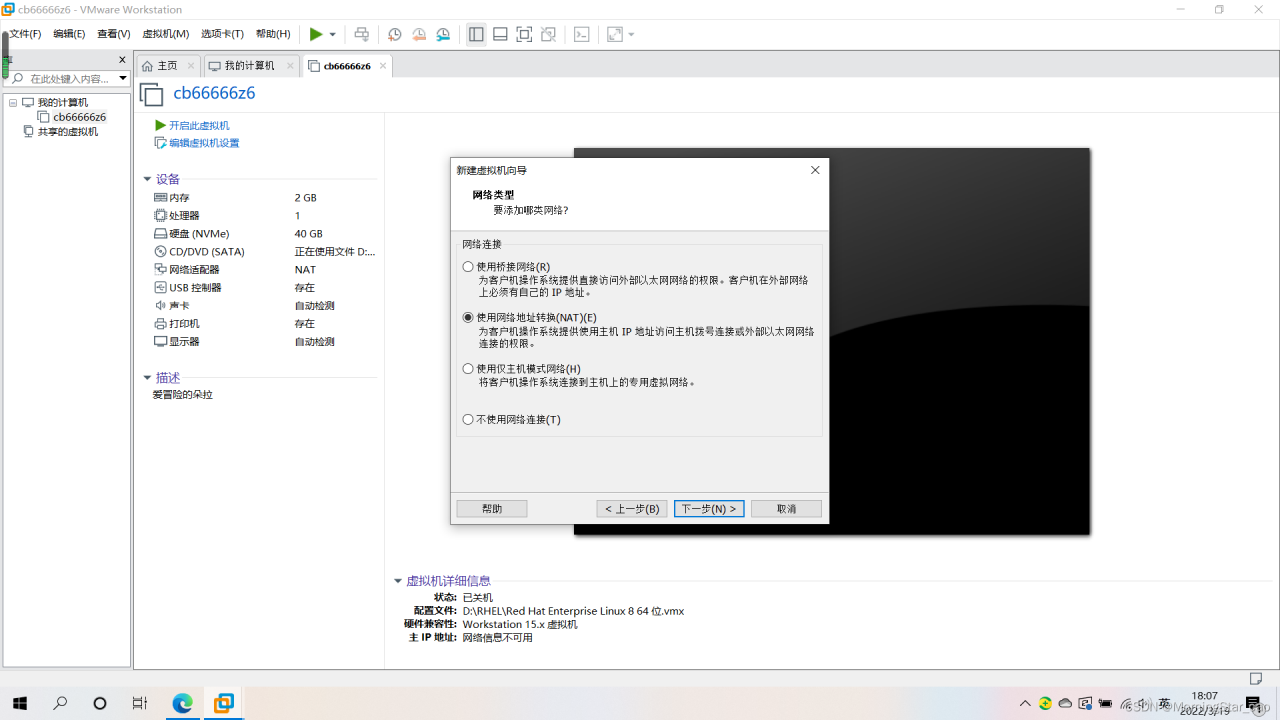Select the 内存 device row
1280x720 pixels.
pyautogui.click(x=265, y=198)
